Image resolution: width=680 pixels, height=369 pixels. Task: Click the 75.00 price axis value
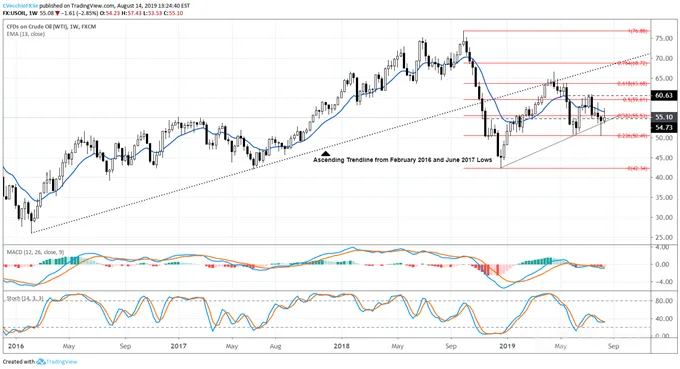pos(664,39)
